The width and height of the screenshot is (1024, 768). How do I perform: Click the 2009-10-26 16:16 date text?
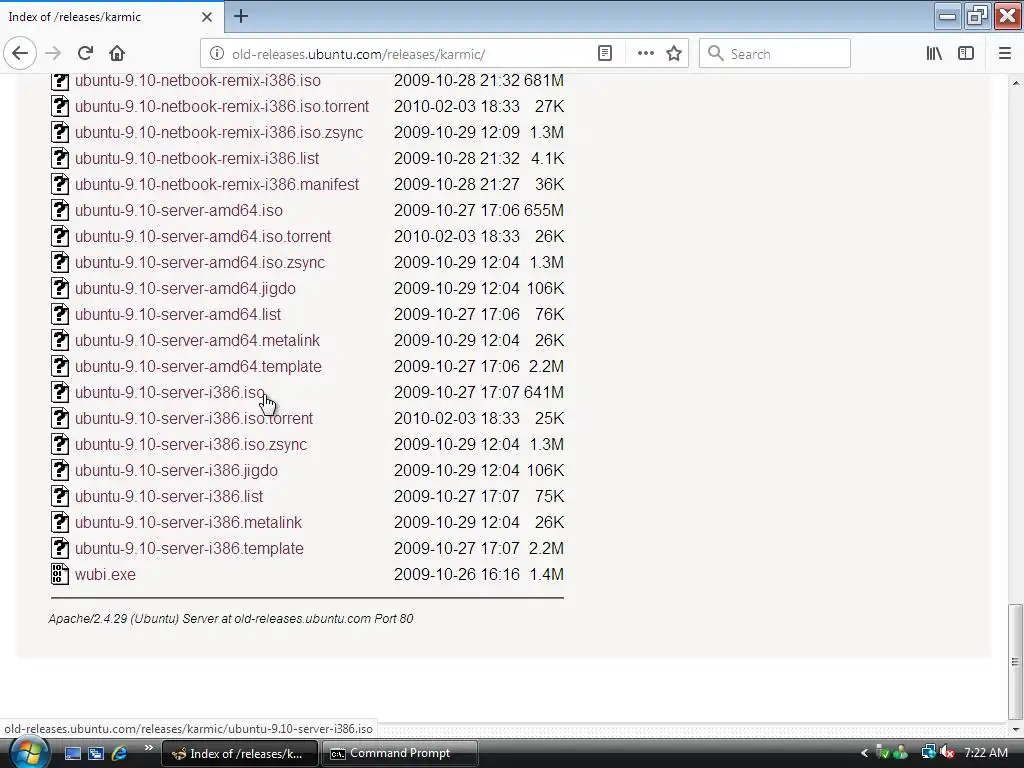pos(456,575)
